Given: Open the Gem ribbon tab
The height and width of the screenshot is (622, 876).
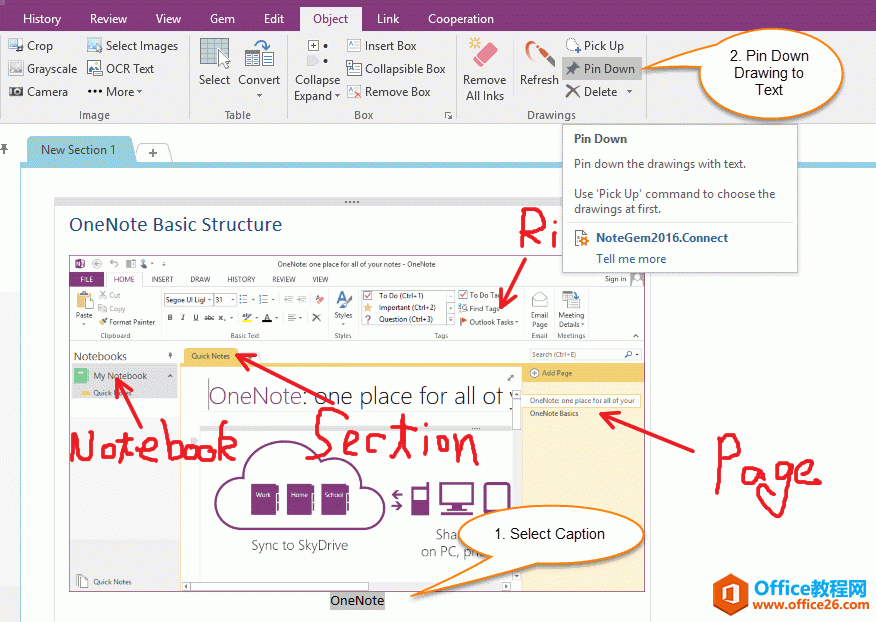Looking at the screenshot, I should point(222,19).
